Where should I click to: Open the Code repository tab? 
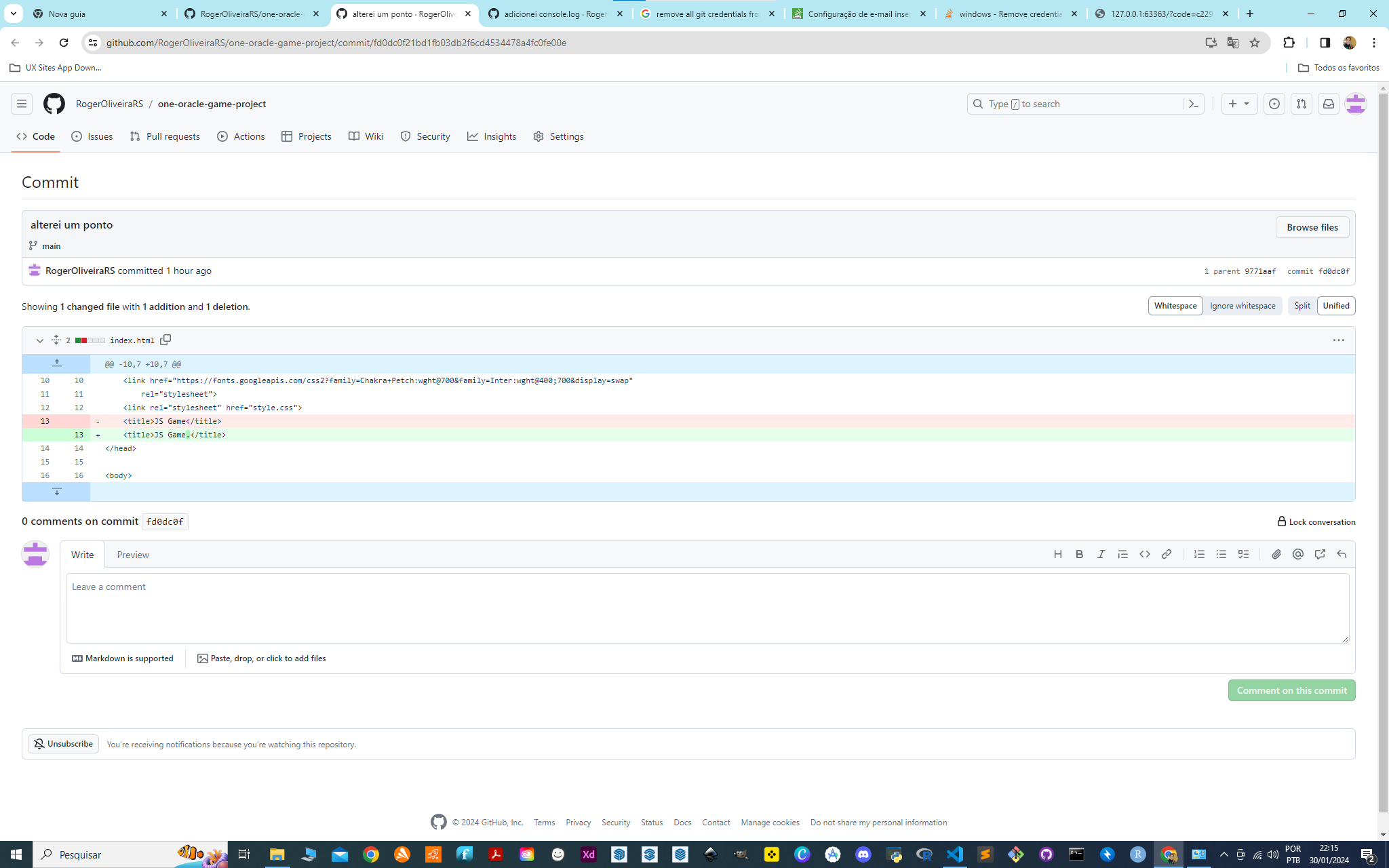pos(35,136)
